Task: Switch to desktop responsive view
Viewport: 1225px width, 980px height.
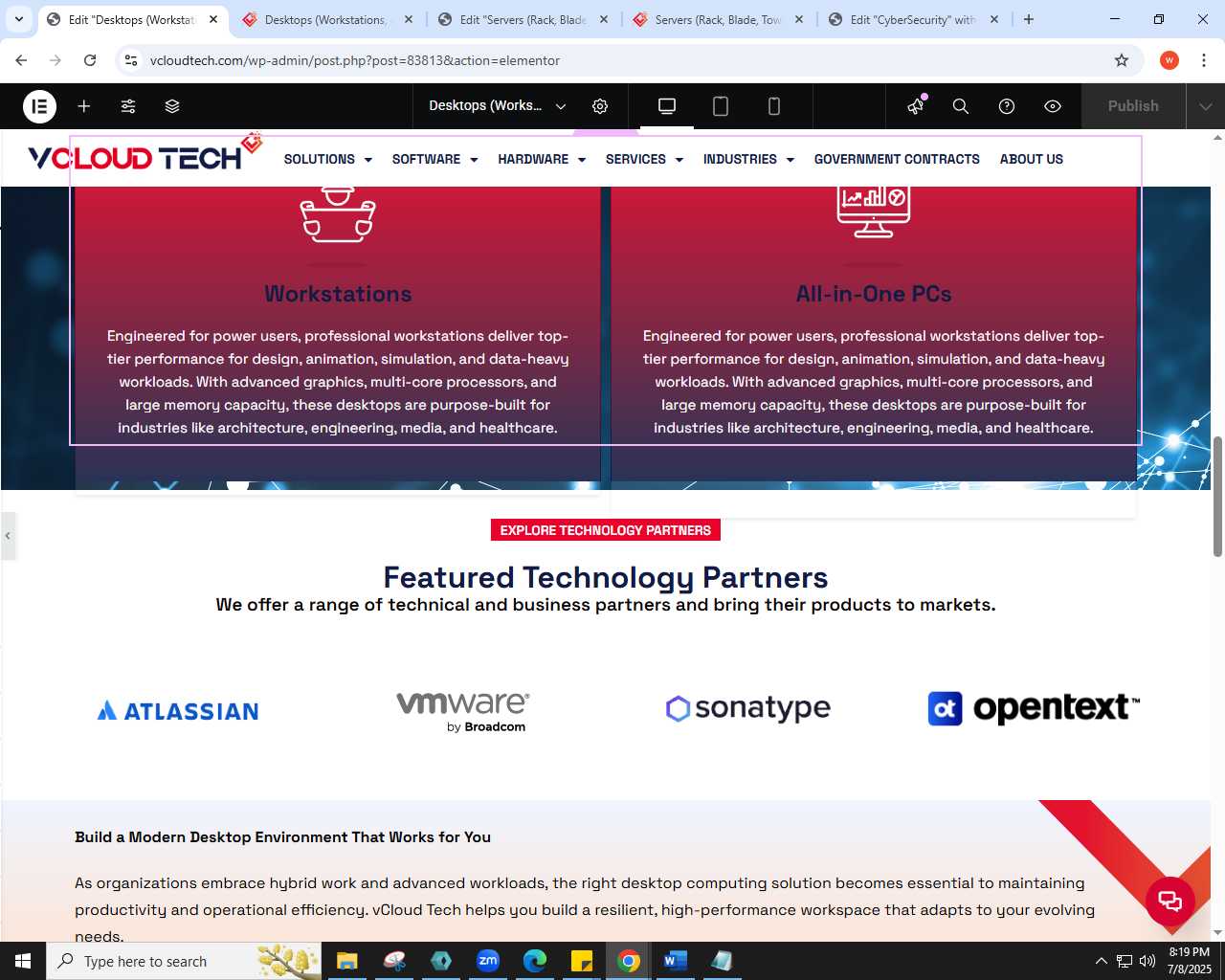Action: [x=667, y=106]
